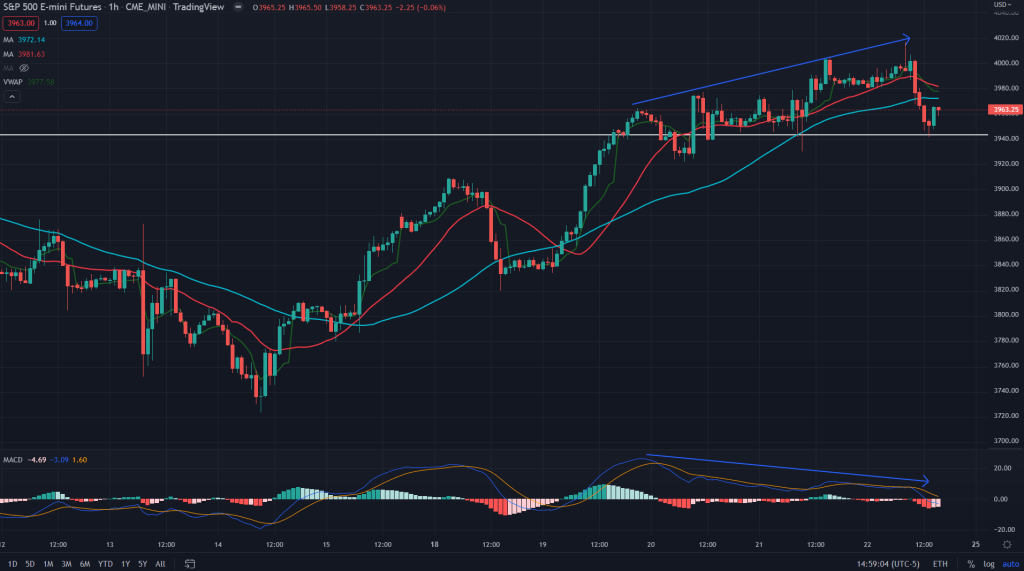The height and width of the screenshot is (571, 1024).
Task: Open the ETH session selector
Action: (940, 564)
